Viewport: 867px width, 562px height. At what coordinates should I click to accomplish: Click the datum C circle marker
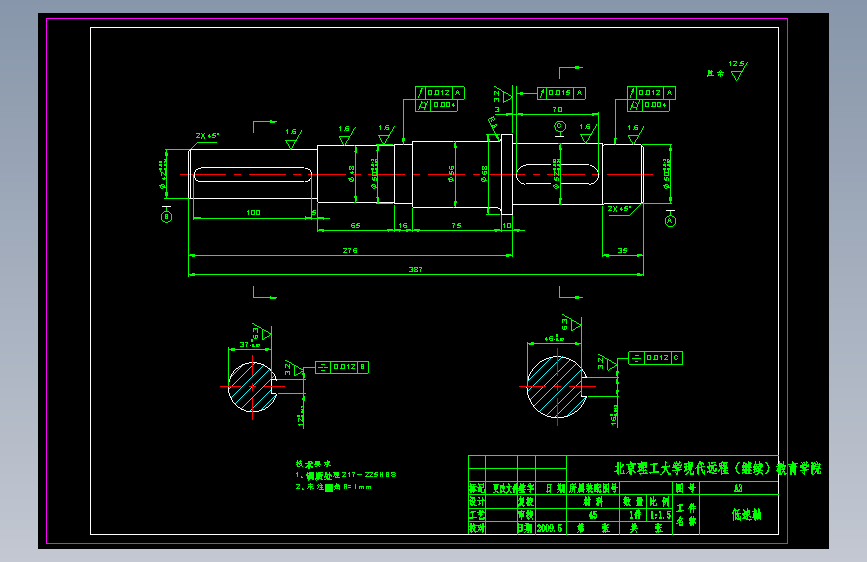click(x=560, y=126)
